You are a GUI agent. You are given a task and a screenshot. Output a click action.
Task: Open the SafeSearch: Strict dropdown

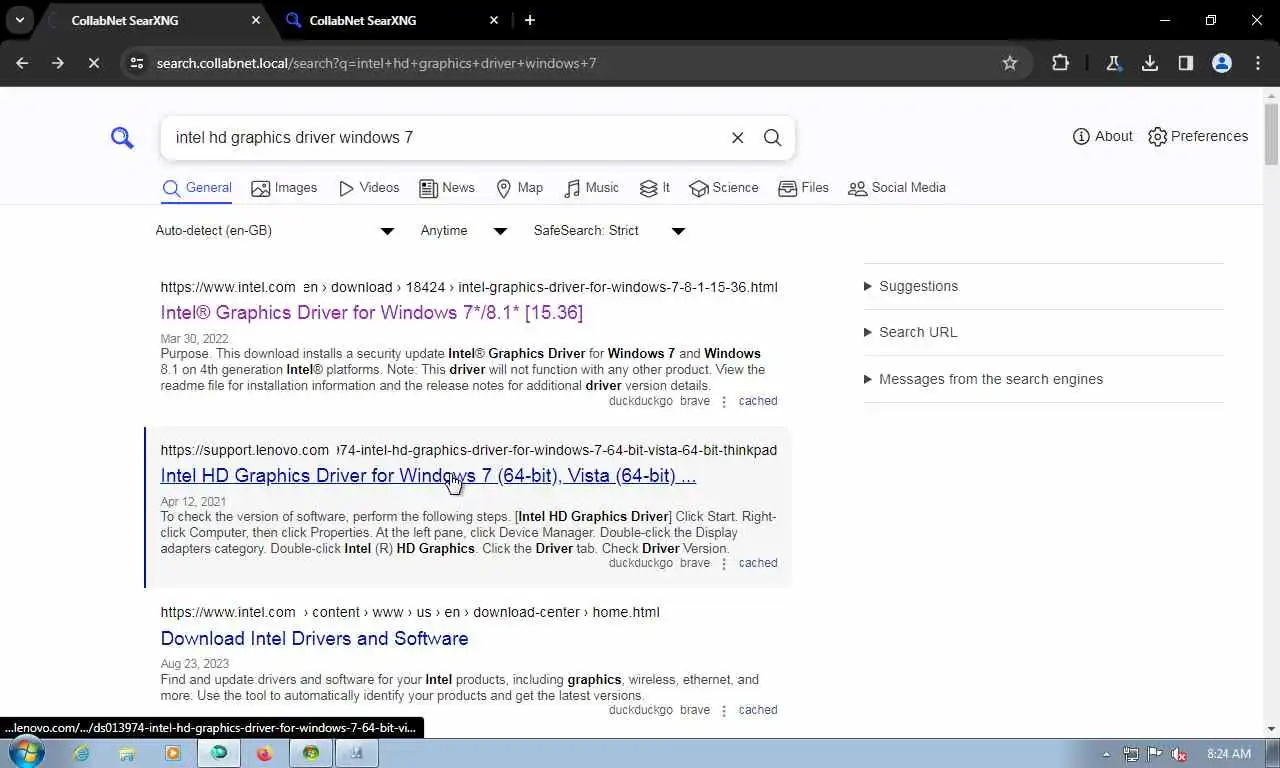[x=609, y=231]
